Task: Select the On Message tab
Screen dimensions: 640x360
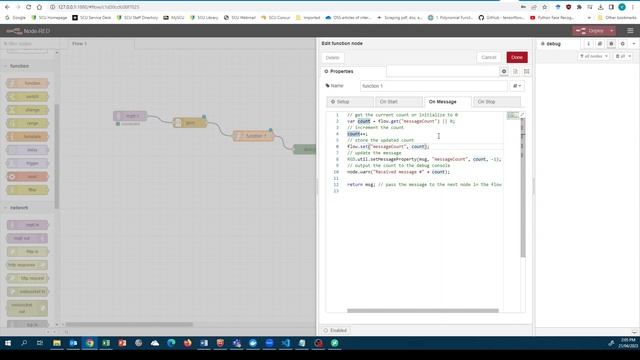Action: point(448,102)
